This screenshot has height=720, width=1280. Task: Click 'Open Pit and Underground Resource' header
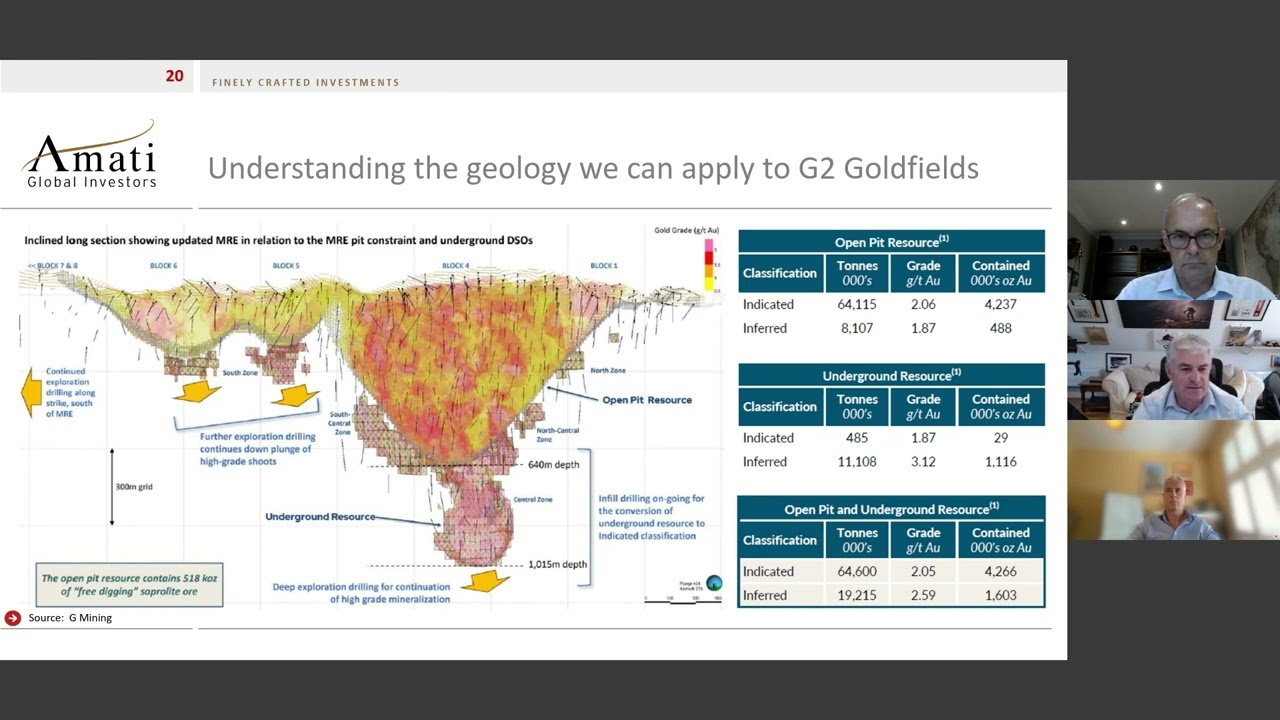pos(891,508)
